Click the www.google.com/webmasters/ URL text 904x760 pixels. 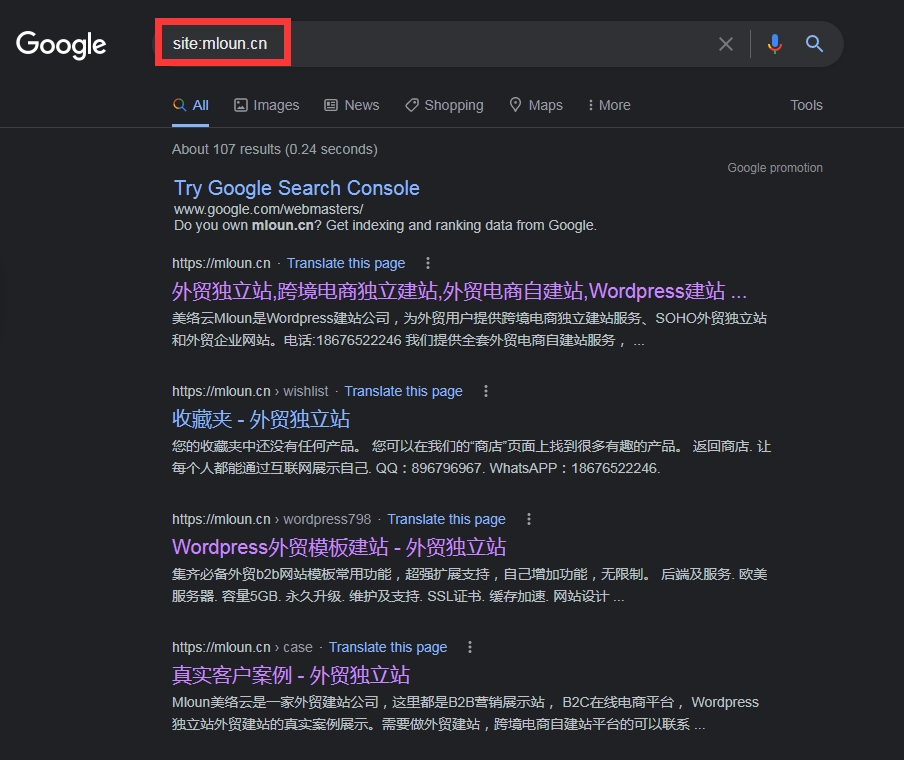(x=269, y=209)
